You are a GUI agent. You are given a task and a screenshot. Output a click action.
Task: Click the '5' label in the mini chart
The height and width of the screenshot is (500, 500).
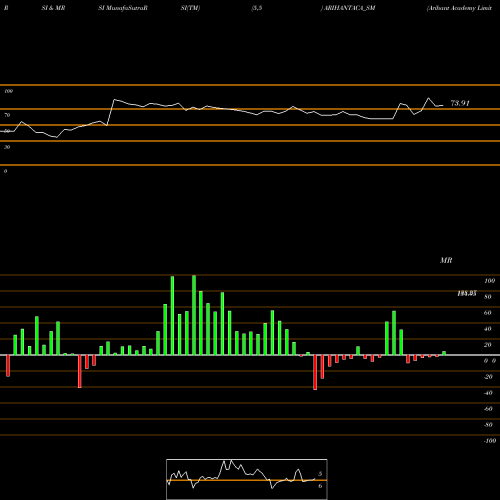(x=320, y=474)
